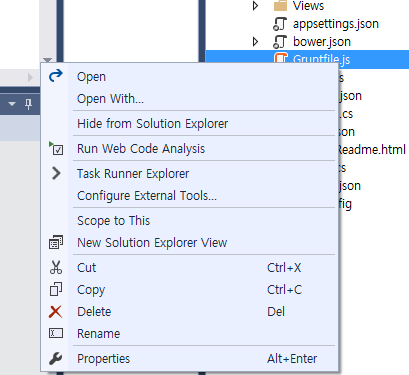Select Hide from Solution Explorer

[153, 124]
